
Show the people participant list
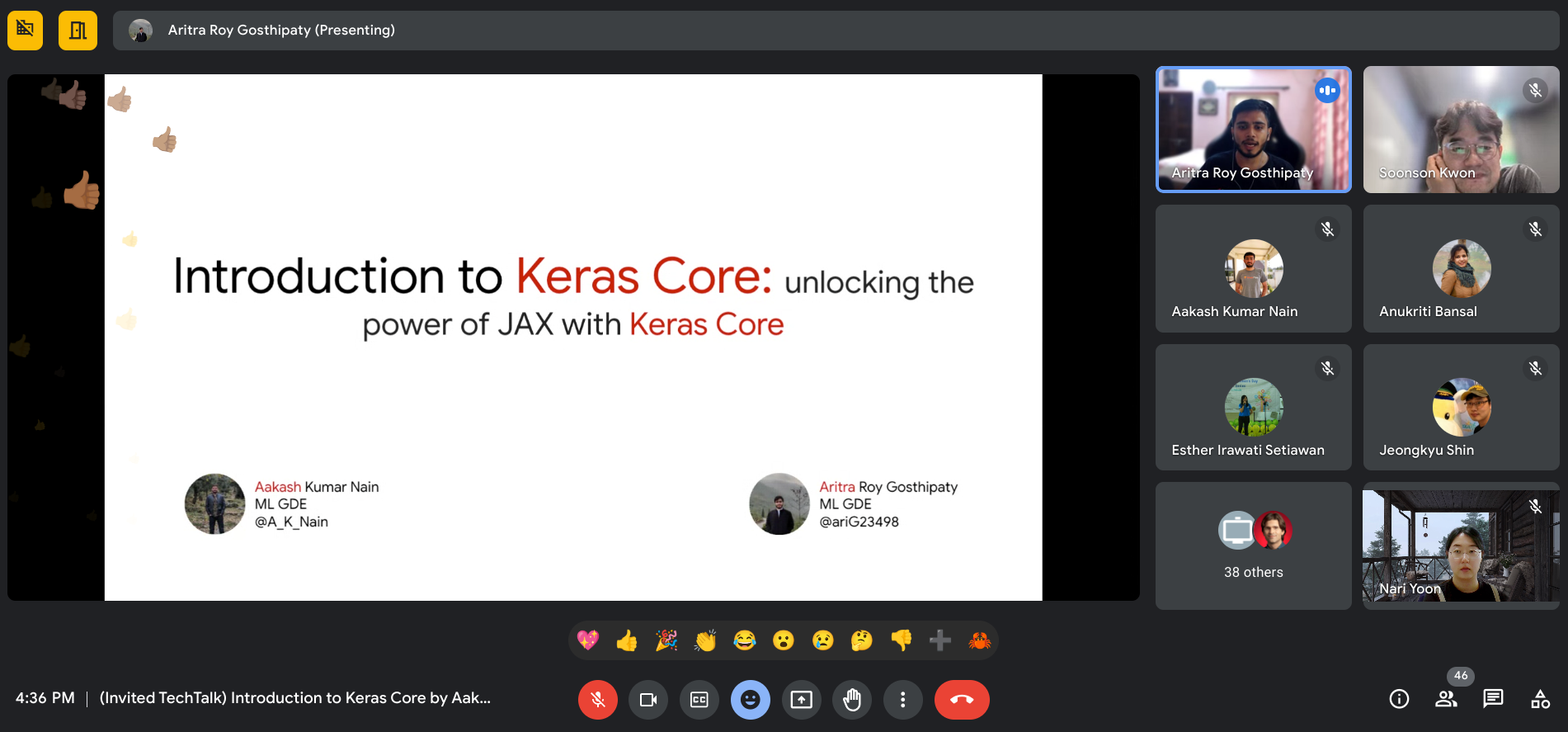coord(1446,699)
